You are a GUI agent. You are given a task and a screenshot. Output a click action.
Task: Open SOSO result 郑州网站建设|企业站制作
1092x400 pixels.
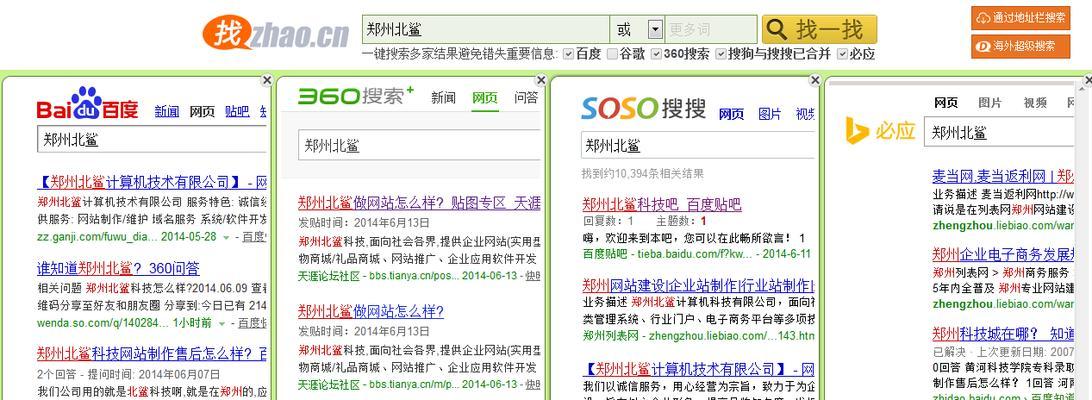(699, 285)
